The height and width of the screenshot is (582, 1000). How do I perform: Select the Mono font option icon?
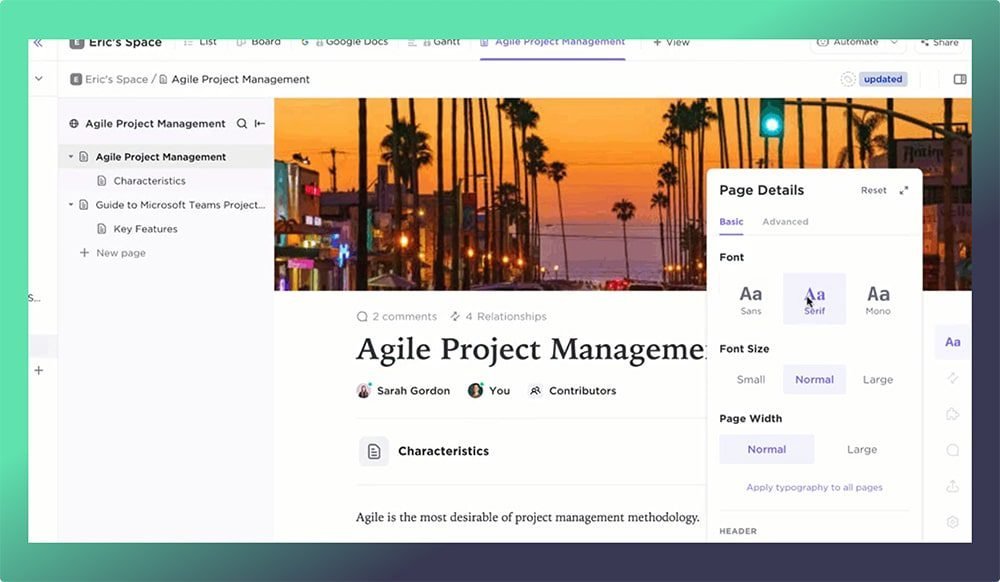tap(878, 295)
